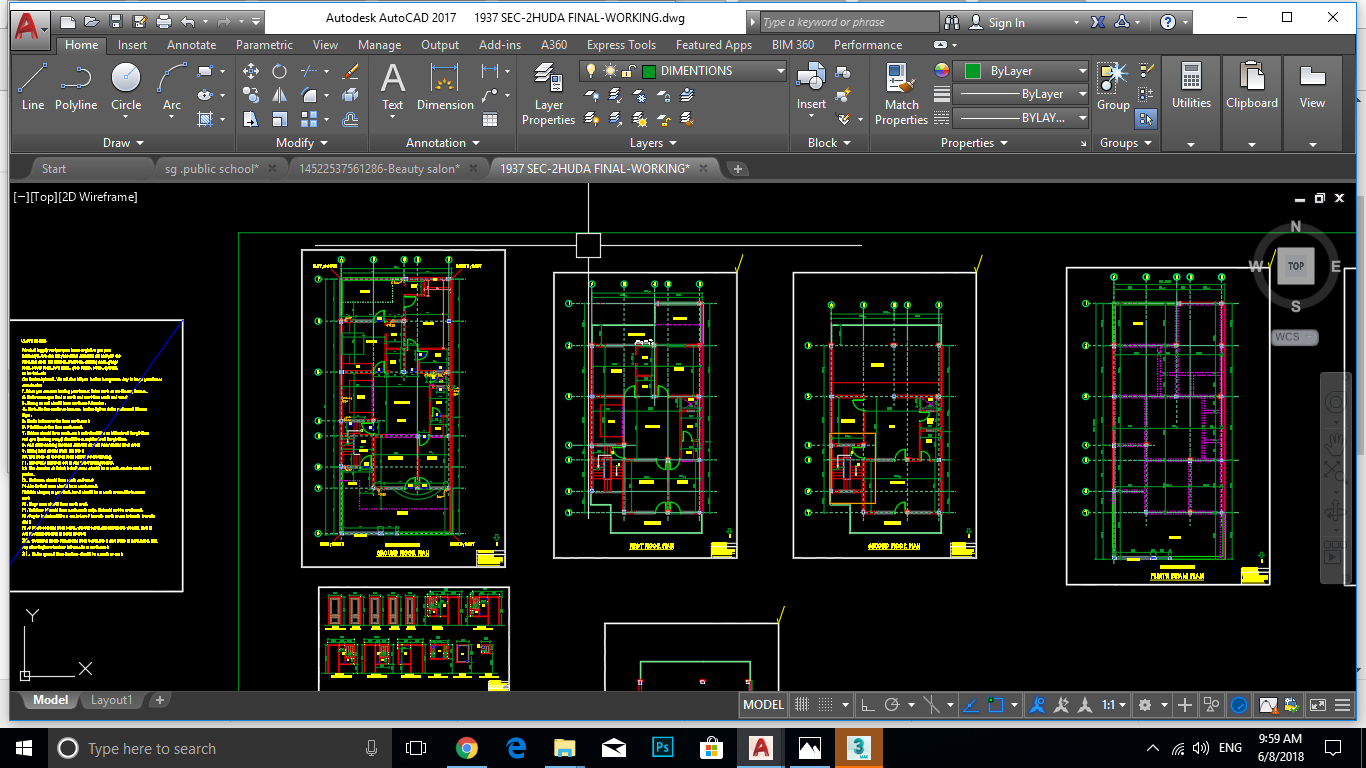The image size is (1366, 768).
Task: Open the Utilities calculator panel
Action: tap(1191, 86)
